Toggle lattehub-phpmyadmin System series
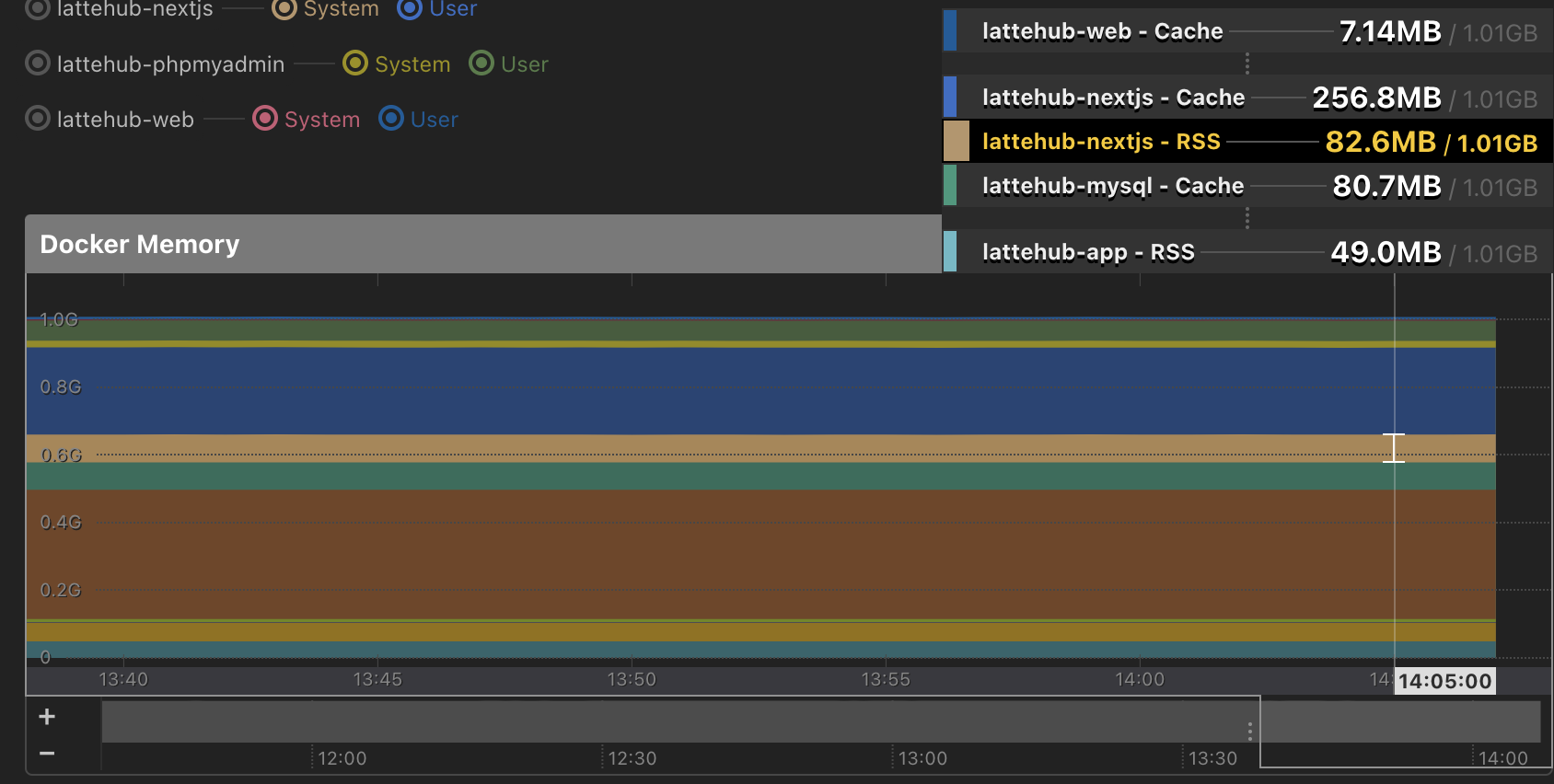 tap(397, 64)
